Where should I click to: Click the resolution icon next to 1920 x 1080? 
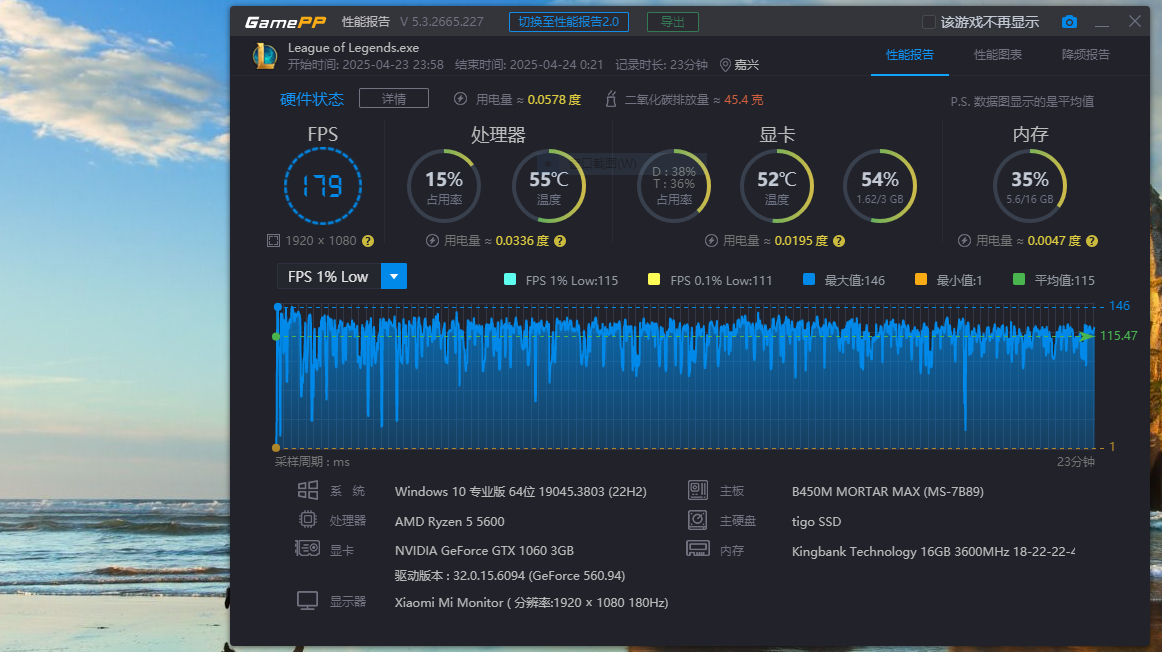[x=273, y=241]
